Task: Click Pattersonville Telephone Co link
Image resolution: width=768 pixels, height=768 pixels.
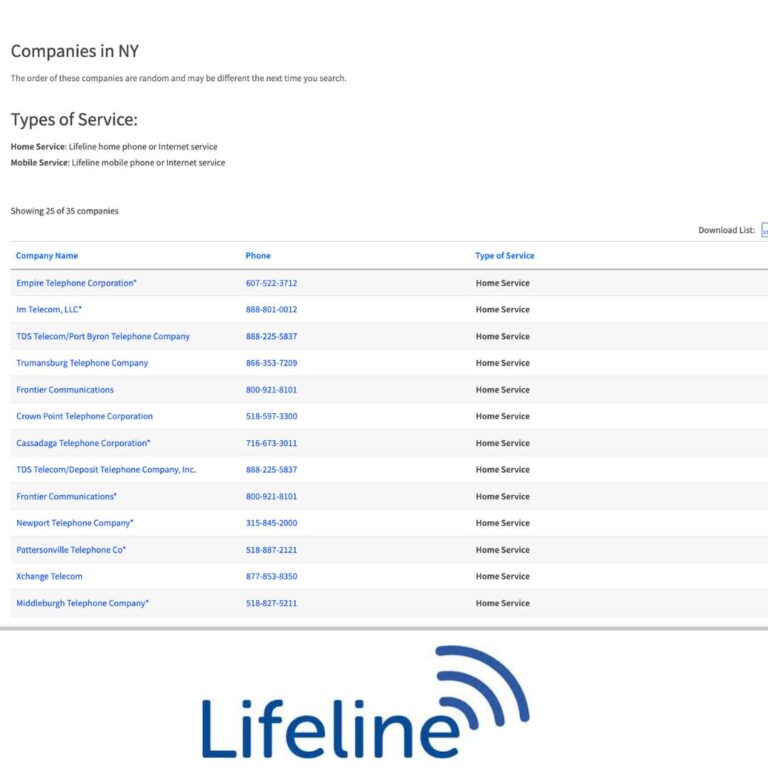Action: pyautogui.click(x=71, y=550)
